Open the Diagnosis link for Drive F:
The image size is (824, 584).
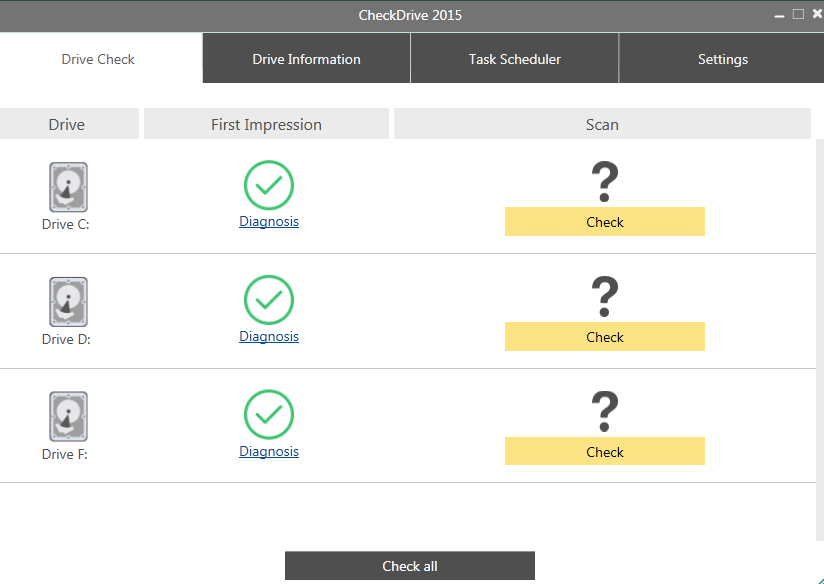click(x=269, y=452)
